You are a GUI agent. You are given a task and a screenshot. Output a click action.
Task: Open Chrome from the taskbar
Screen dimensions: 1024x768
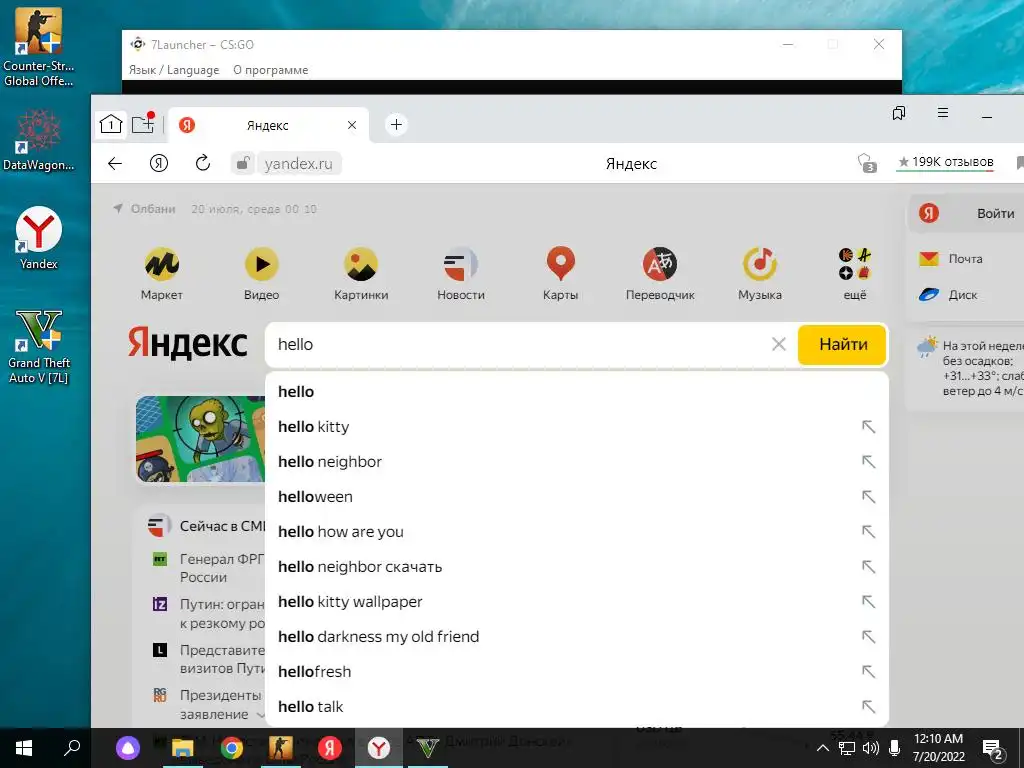click(231, 748)
